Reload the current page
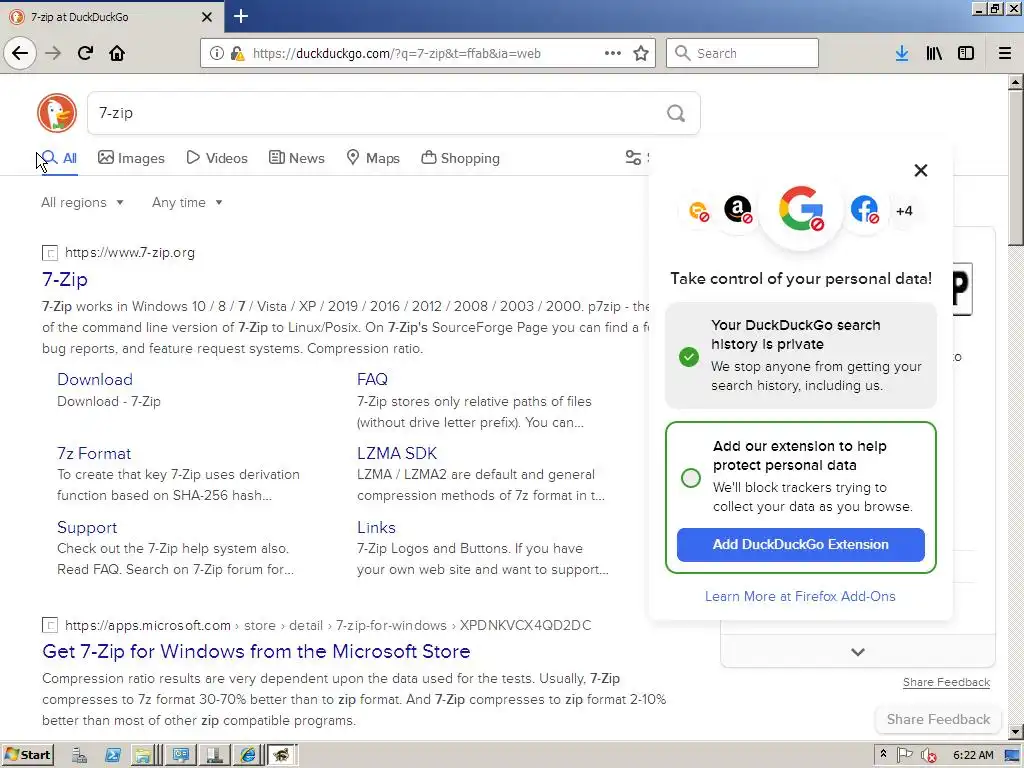The width and height of the screenshot is (1024, 768). point(85,53)
